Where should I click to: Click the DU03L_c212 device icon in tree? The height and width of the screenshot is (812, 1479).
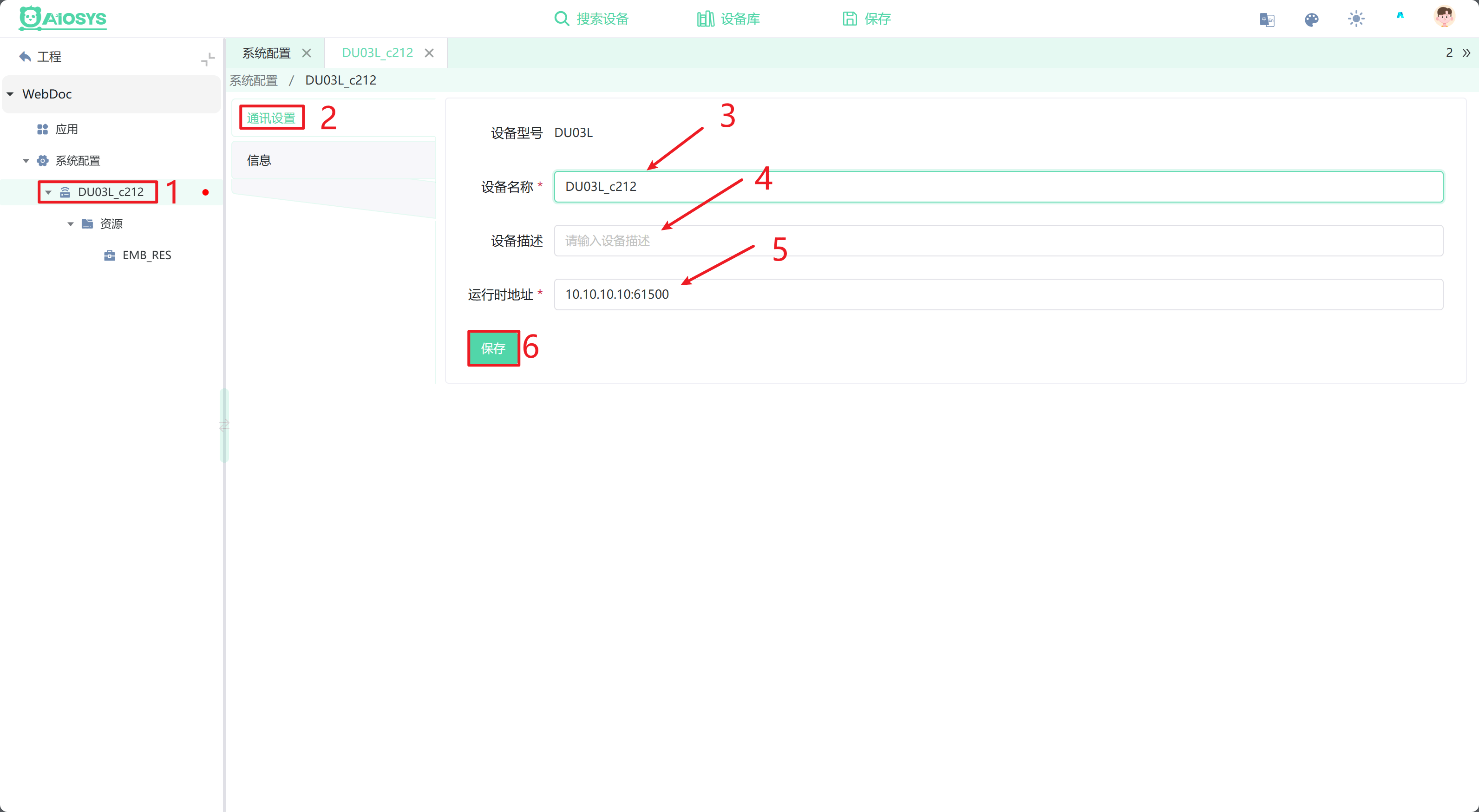pyautogui.click(x=65, y=192)
